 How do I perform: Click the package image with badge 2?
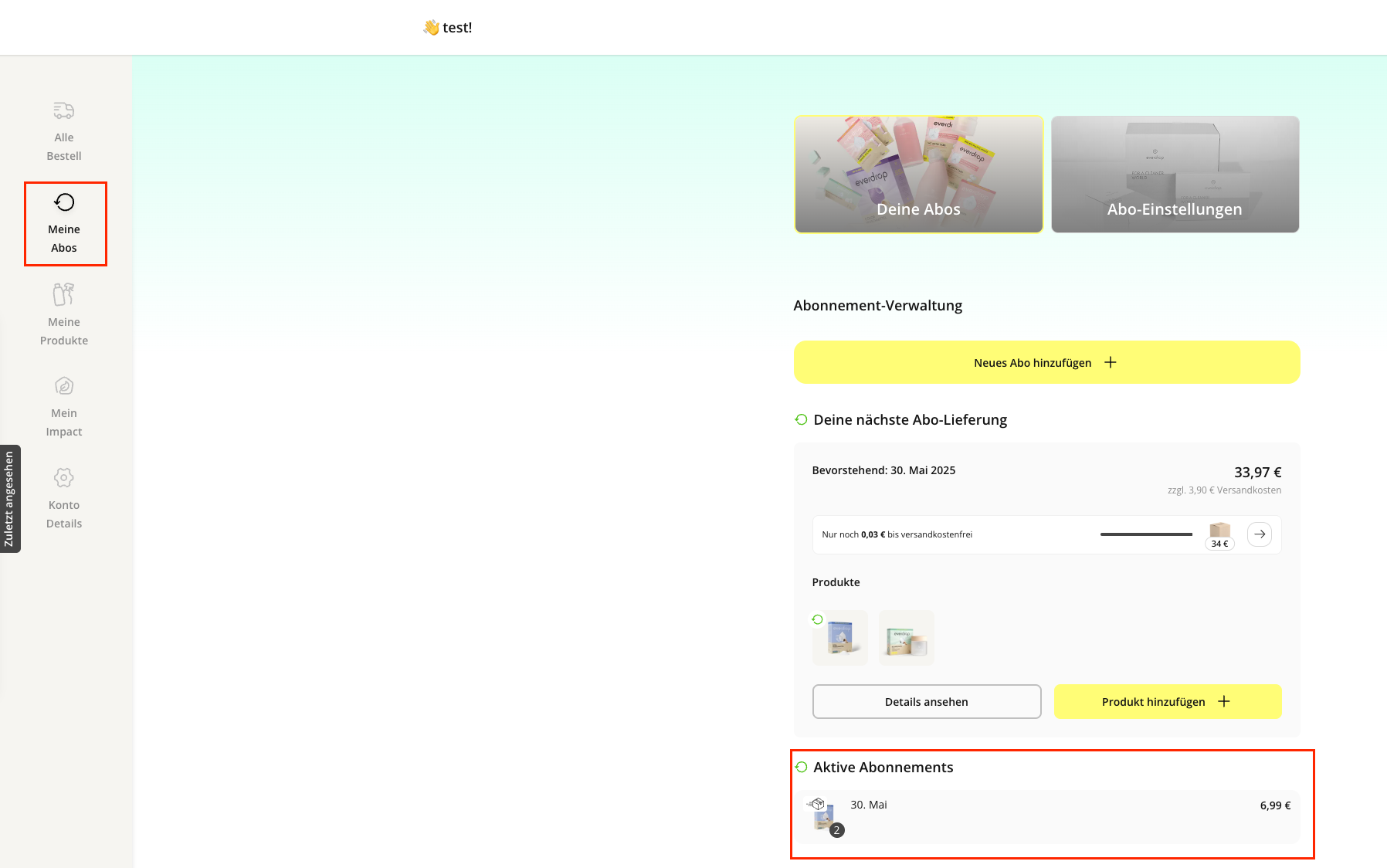click(x=825, y=815)
